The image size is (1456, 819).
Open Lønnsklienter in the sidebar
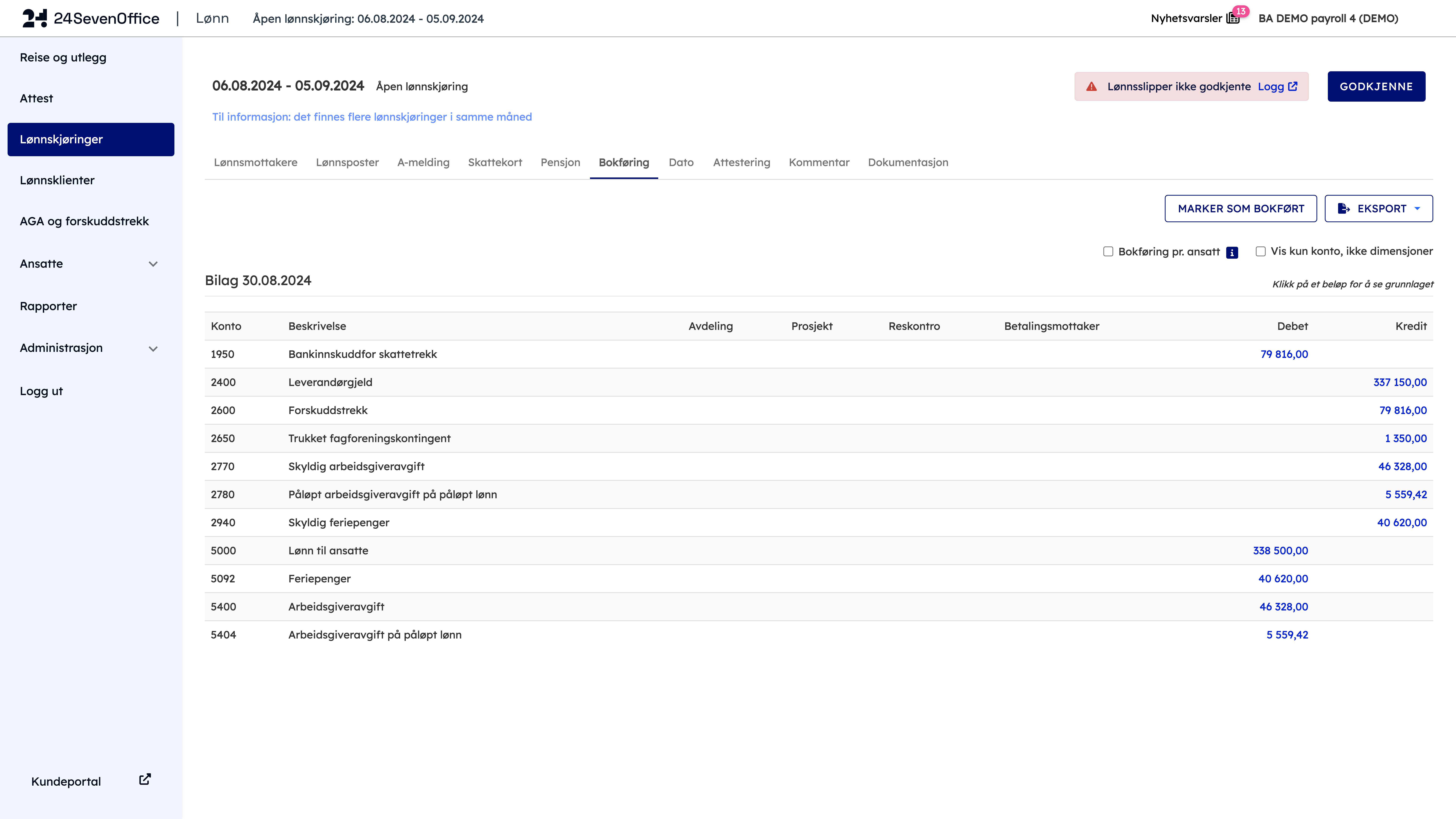(x=57, y=180)
